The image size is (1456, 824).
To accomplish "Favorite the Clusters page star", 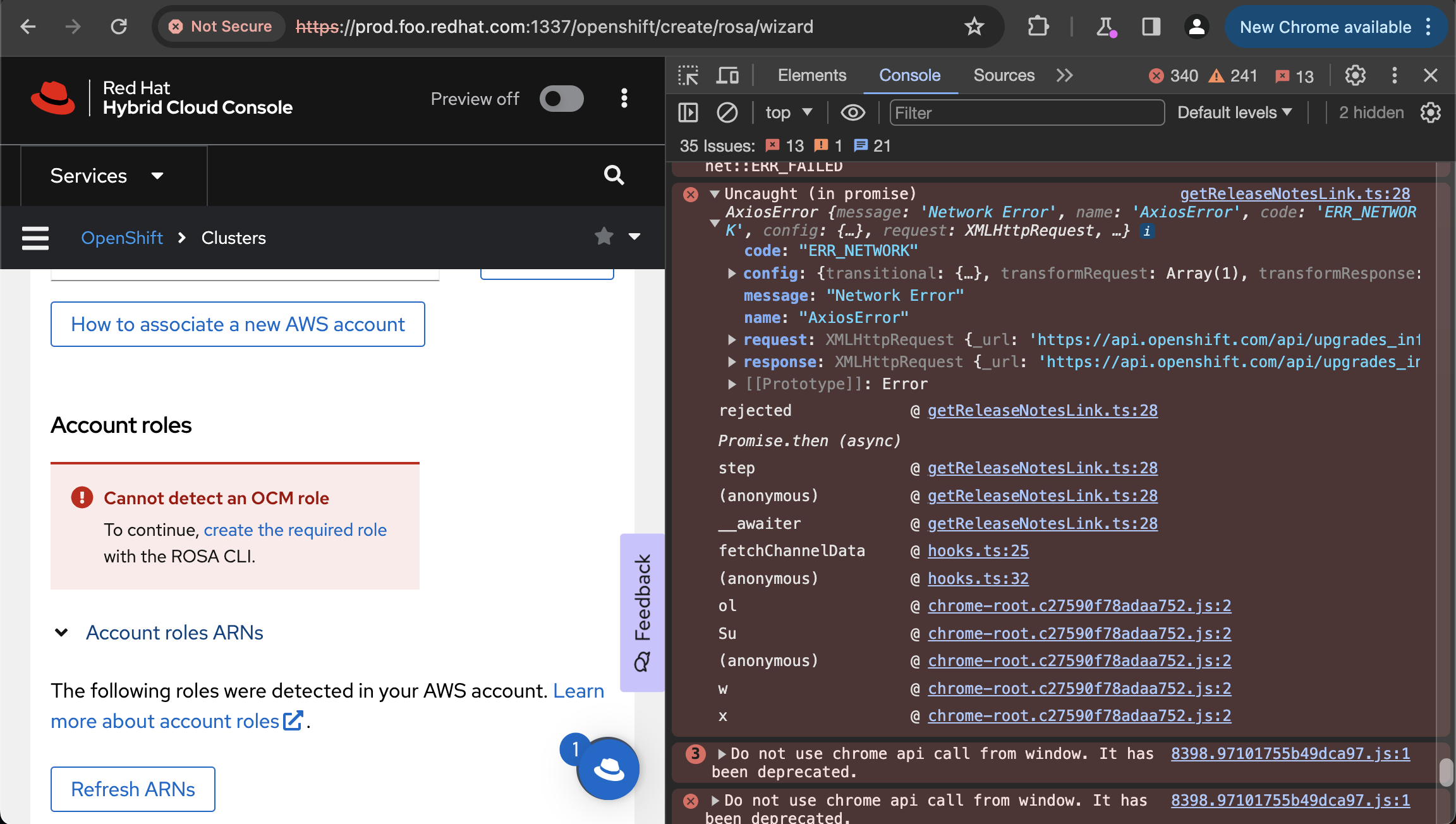I will point(604,237).
